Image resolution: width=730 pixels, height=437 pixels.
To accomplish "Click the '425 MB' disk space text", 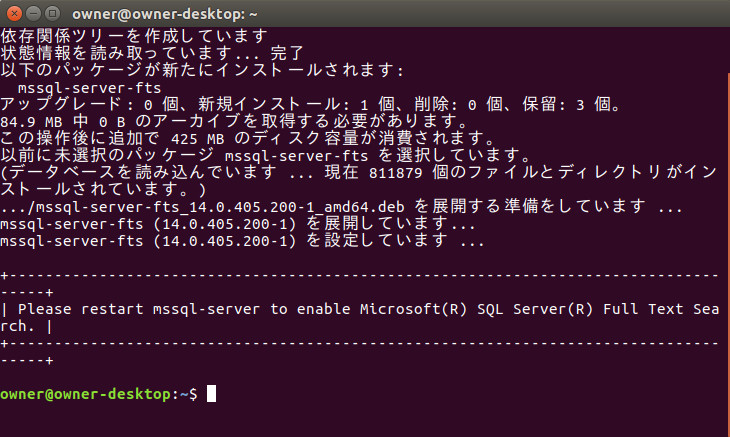I will click(x=198, y=139).
